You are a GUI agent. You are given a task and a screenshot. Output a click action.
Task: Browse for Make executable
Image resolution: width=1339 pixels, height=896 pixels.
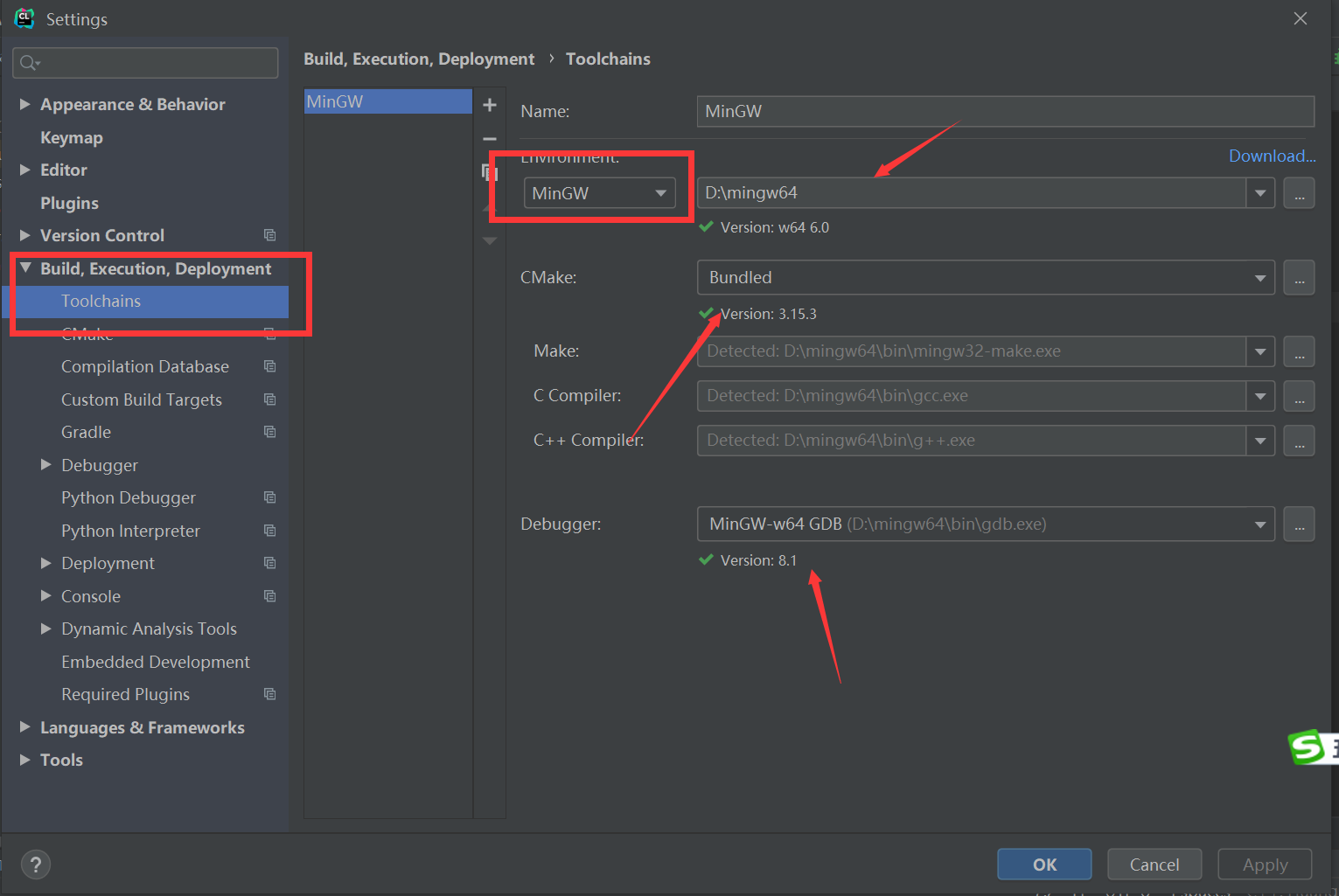click(x=1299, y=351)
